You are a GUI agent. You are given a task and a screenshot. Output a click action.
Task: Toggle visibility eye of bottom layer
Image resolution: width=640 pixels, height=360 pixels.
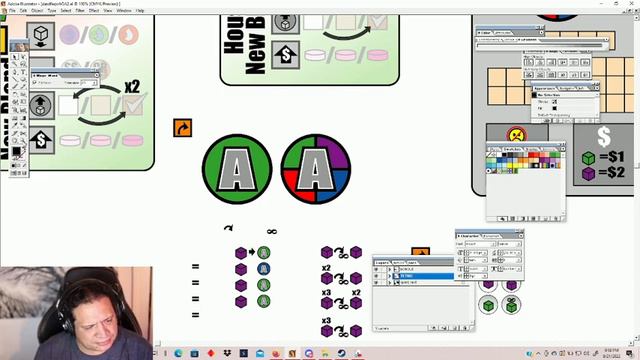(x=376, y=283)
